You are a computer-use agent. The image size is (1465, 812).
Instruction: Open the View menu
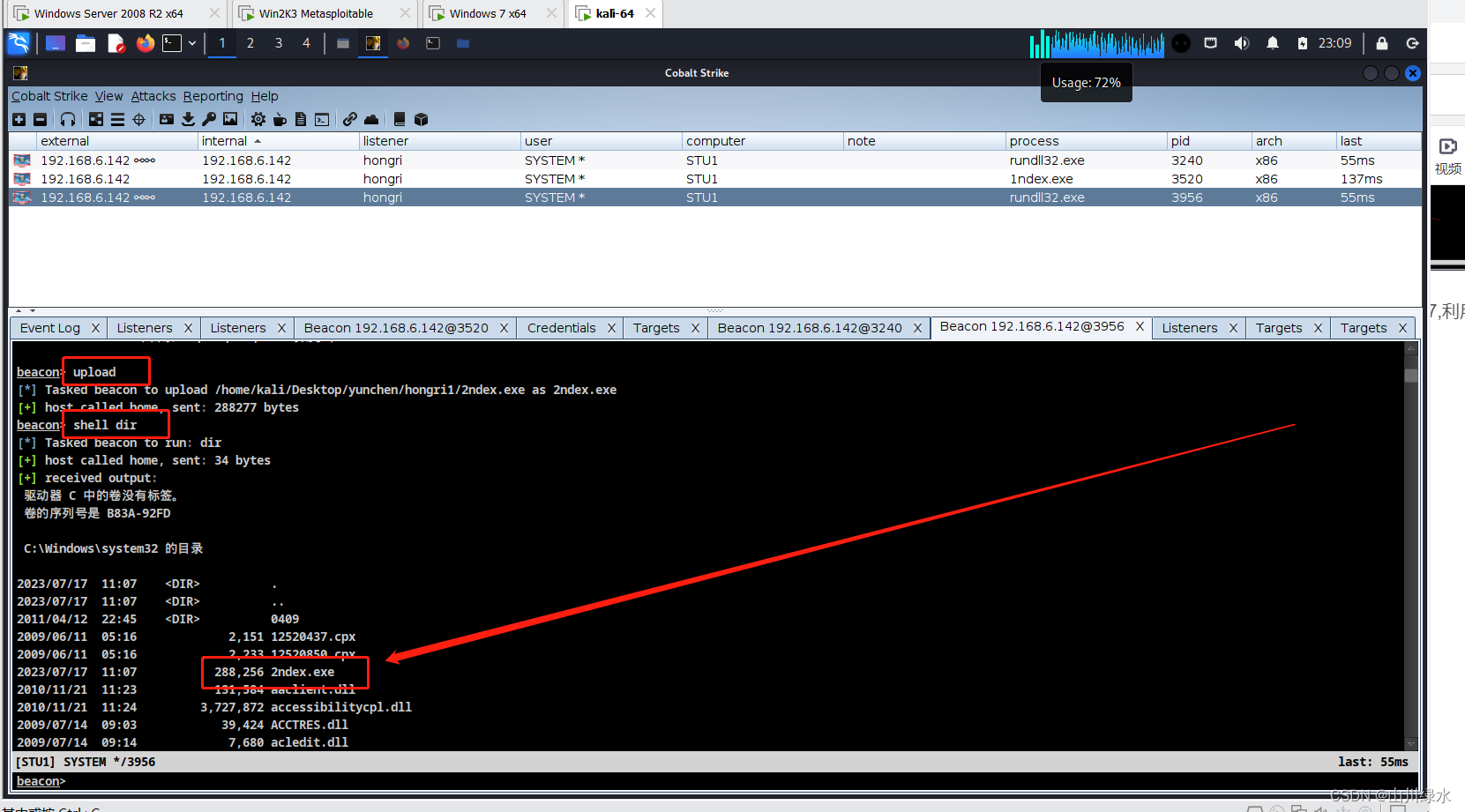coord(108,96)
